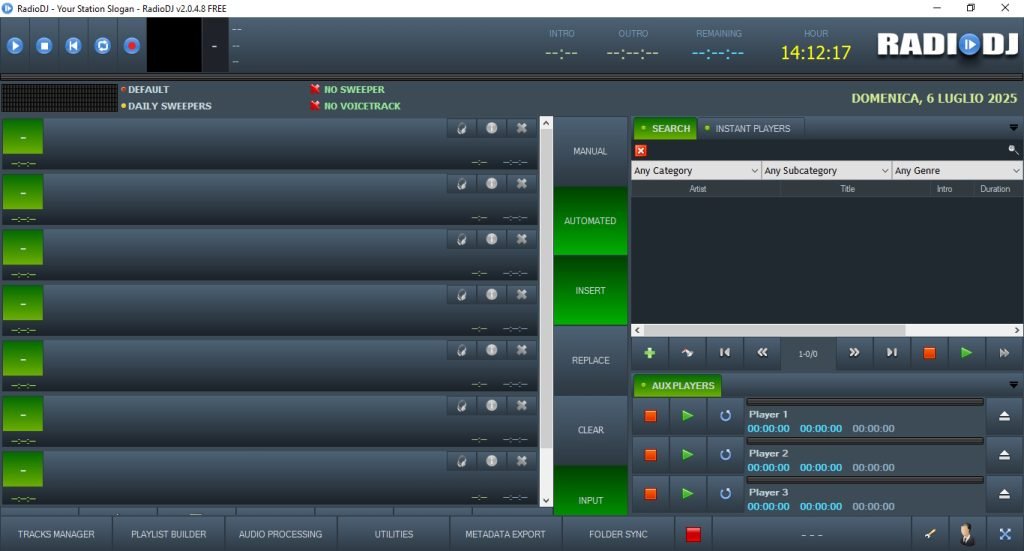This screenshot has width=1024, height=551.
Task: Toggle loop on Player 2
Action: [x=725, y=455]
